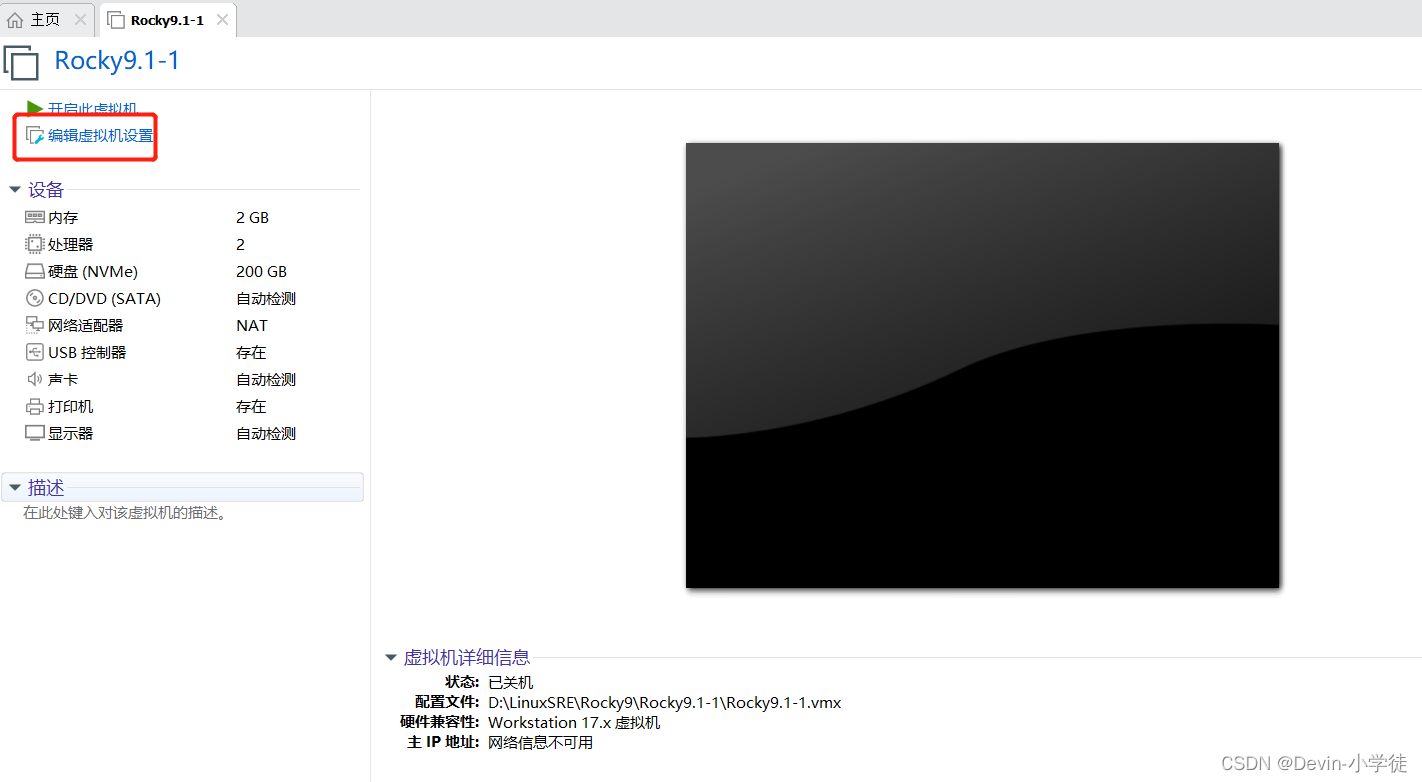Click the Rocky9.1-1.vmx config file path
The image size is (1422, 782).
pyautogui.click(x=665, y=702)
